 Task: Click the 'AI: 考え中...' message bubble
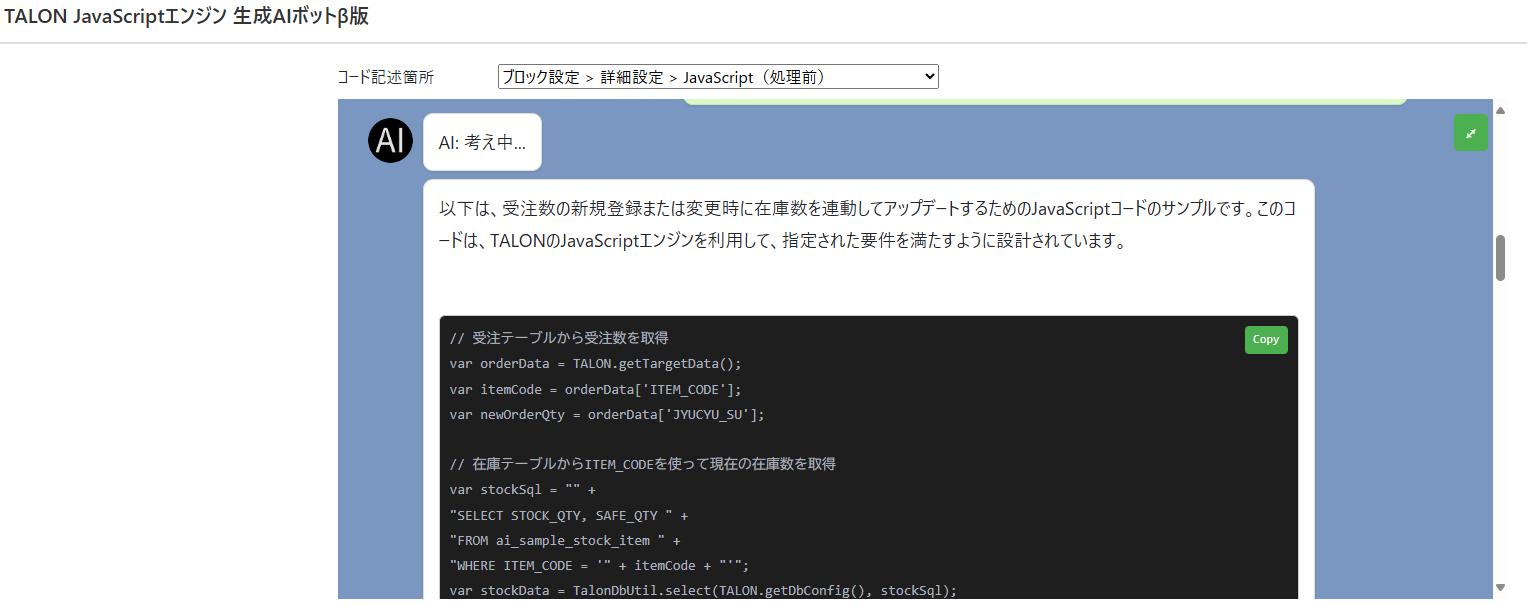pos(482,142)
